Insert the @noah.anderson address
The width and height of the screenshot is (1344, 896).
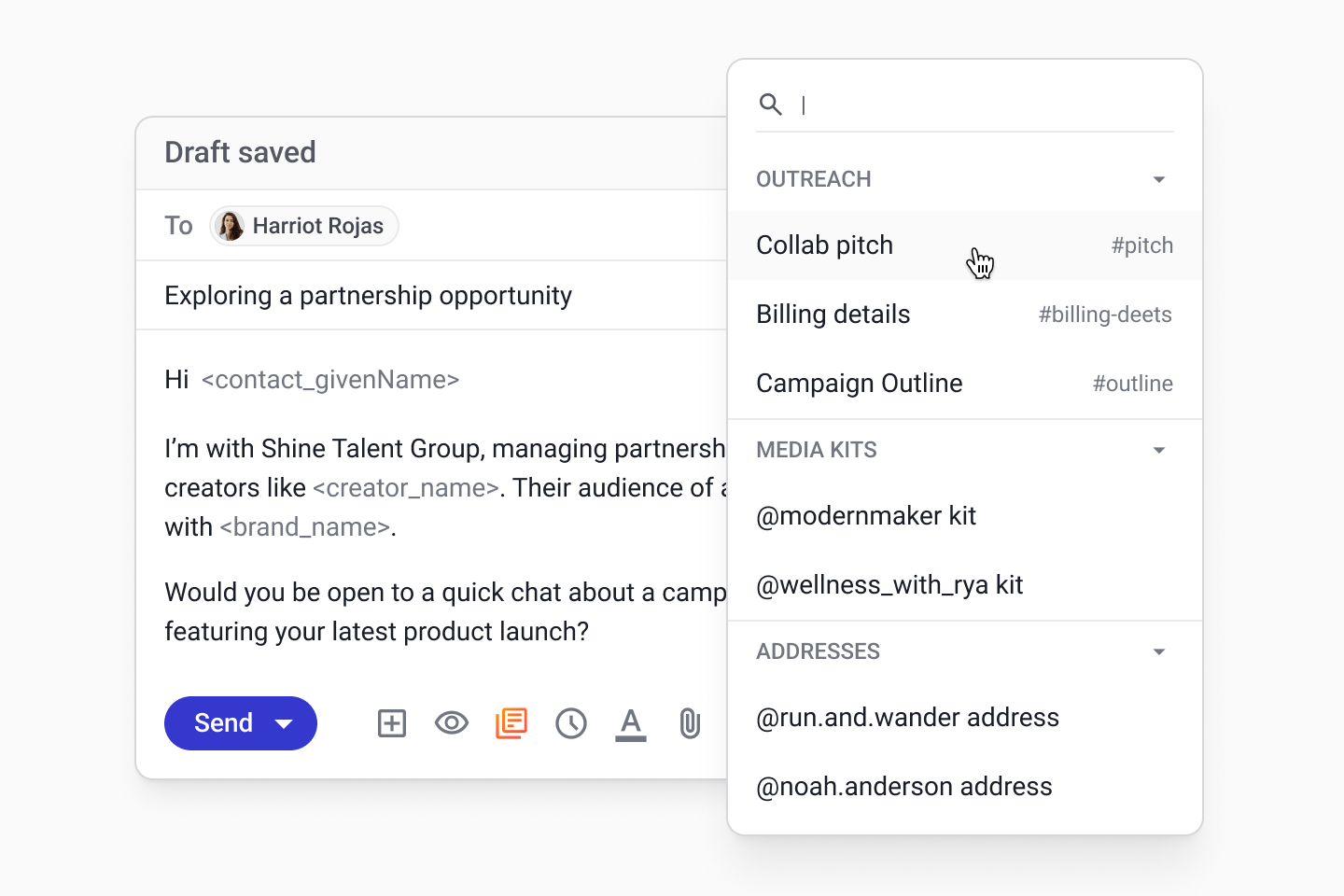[x=965, y=787]
